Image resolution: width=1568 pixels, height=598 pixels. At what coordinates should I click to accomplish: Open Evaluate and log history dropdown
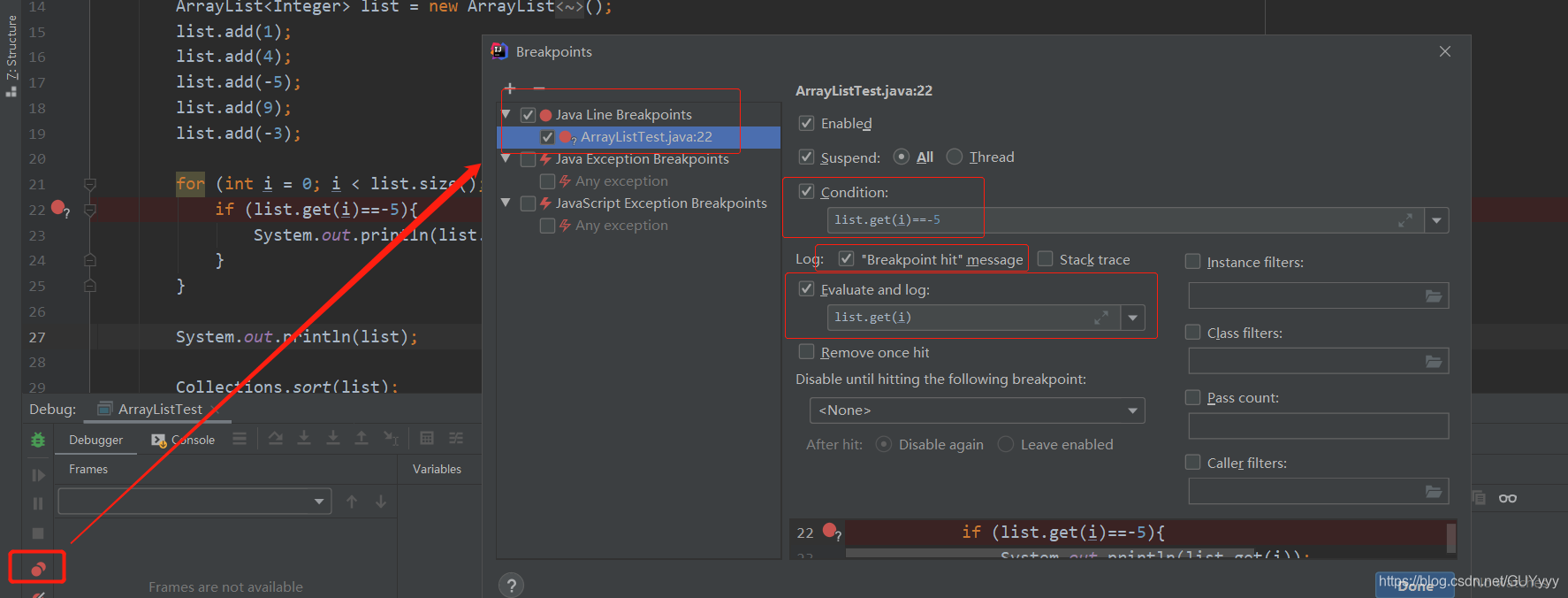(1133, 318)
